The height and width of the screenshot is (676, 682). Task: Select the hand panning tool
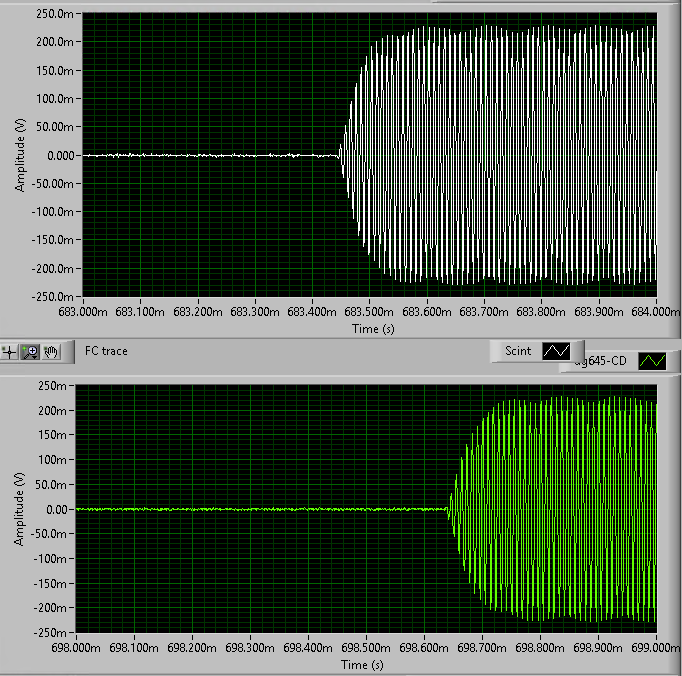click(52, 351)
